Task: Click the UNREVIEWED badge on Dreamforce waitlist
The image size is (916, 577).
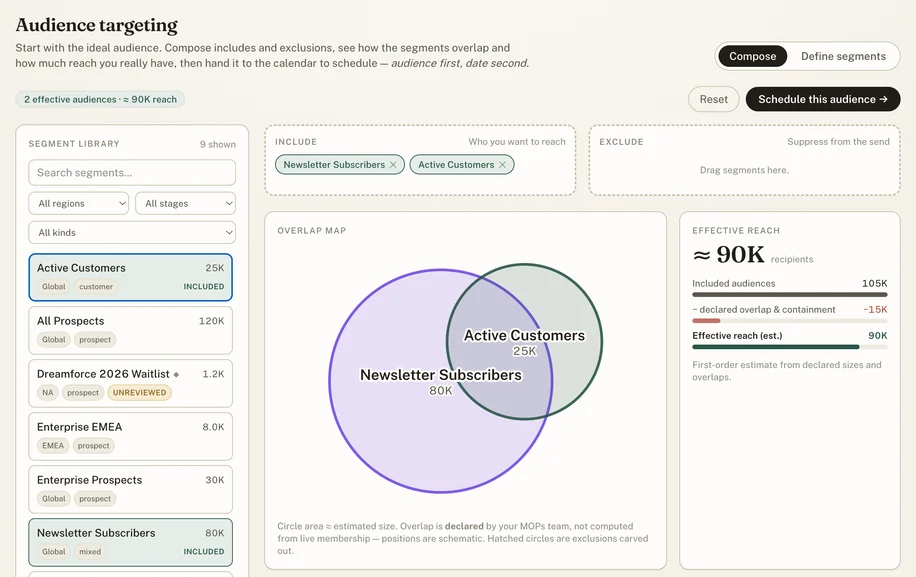Action: pos(140,392)
